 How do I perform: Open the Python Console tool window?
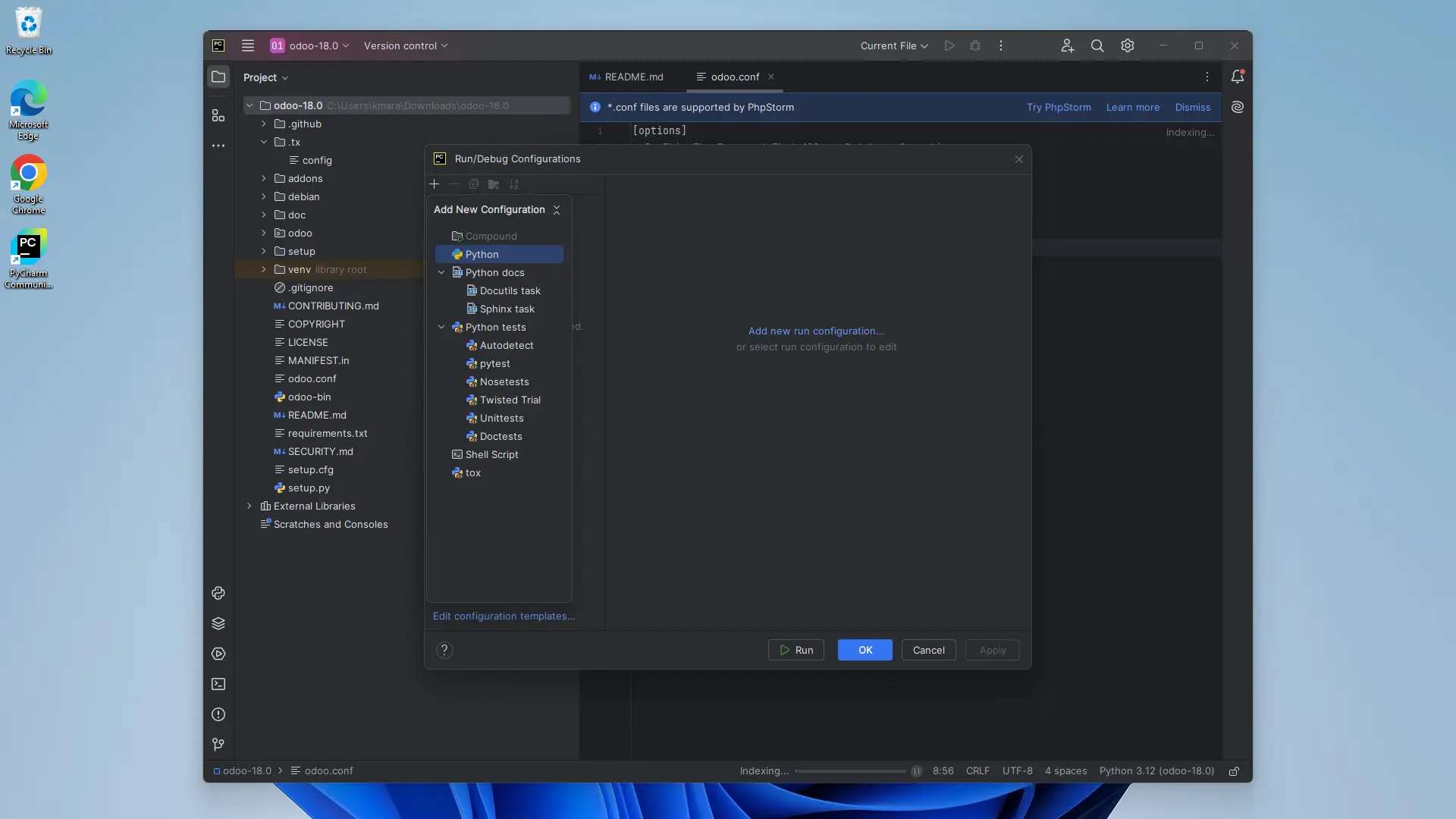point(218,593)
